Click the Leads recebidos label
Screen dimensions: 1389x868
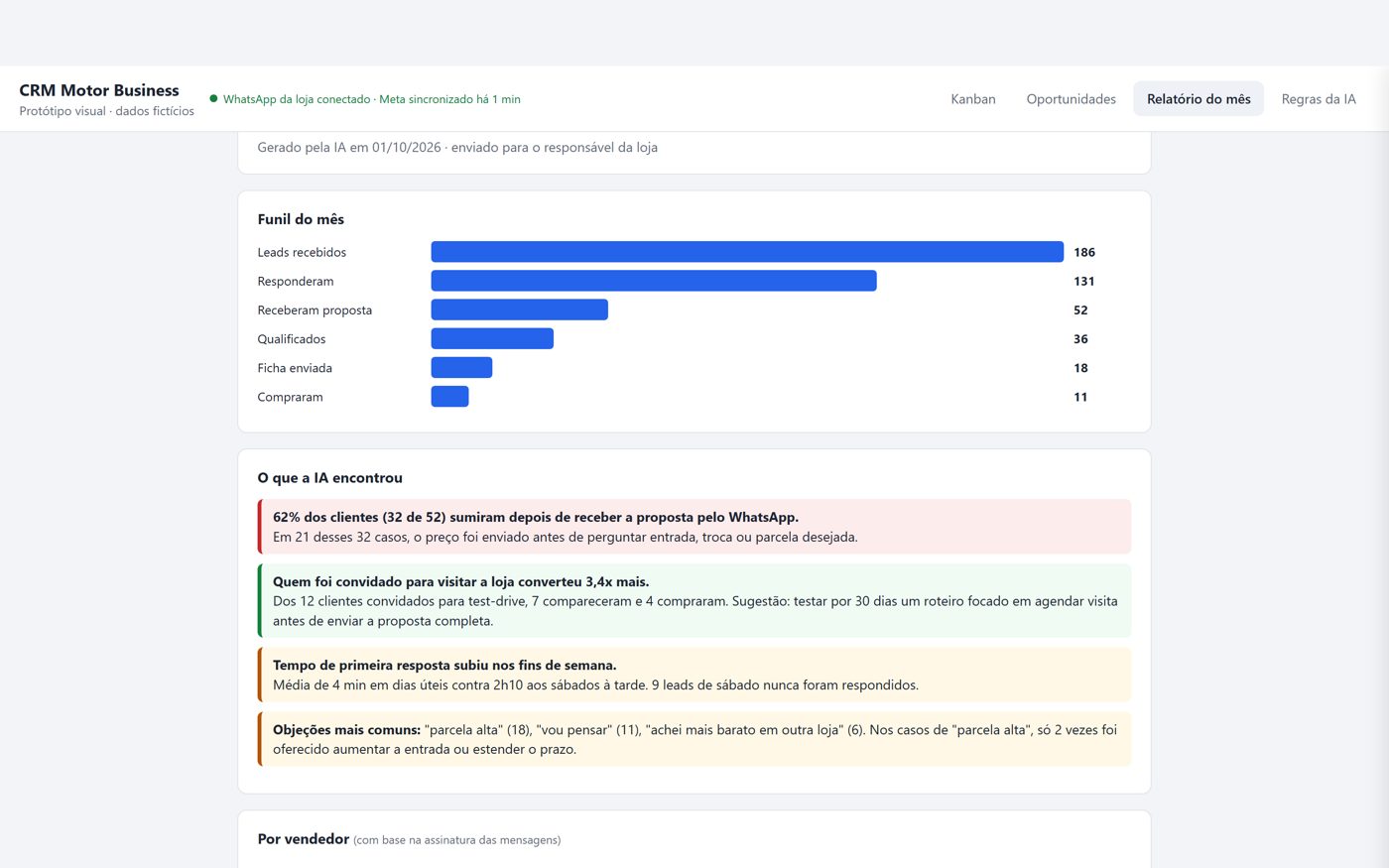point(302,252)
